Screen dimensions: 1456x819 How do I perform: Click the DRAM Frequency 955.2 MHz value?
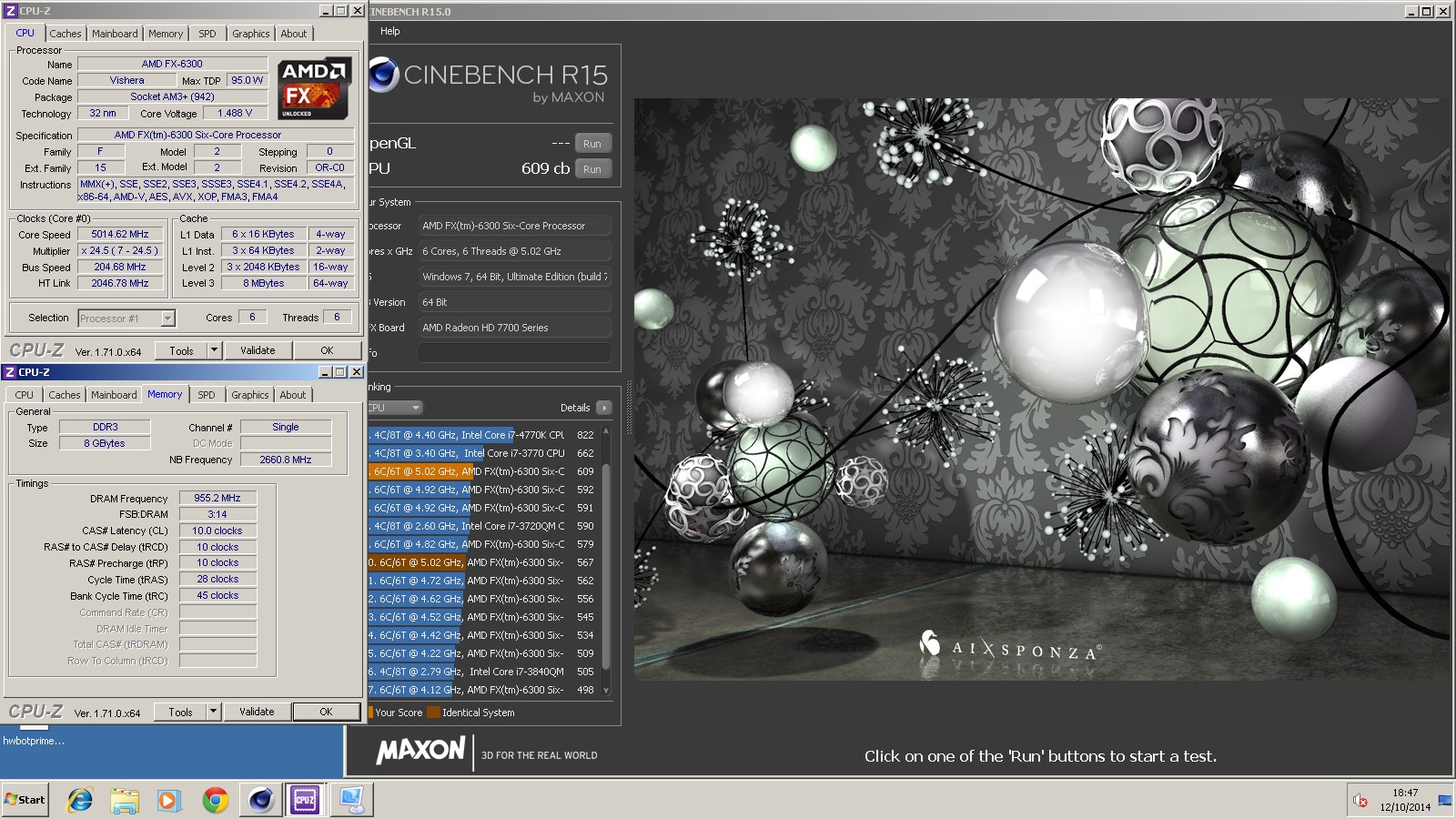pos(217,498)
